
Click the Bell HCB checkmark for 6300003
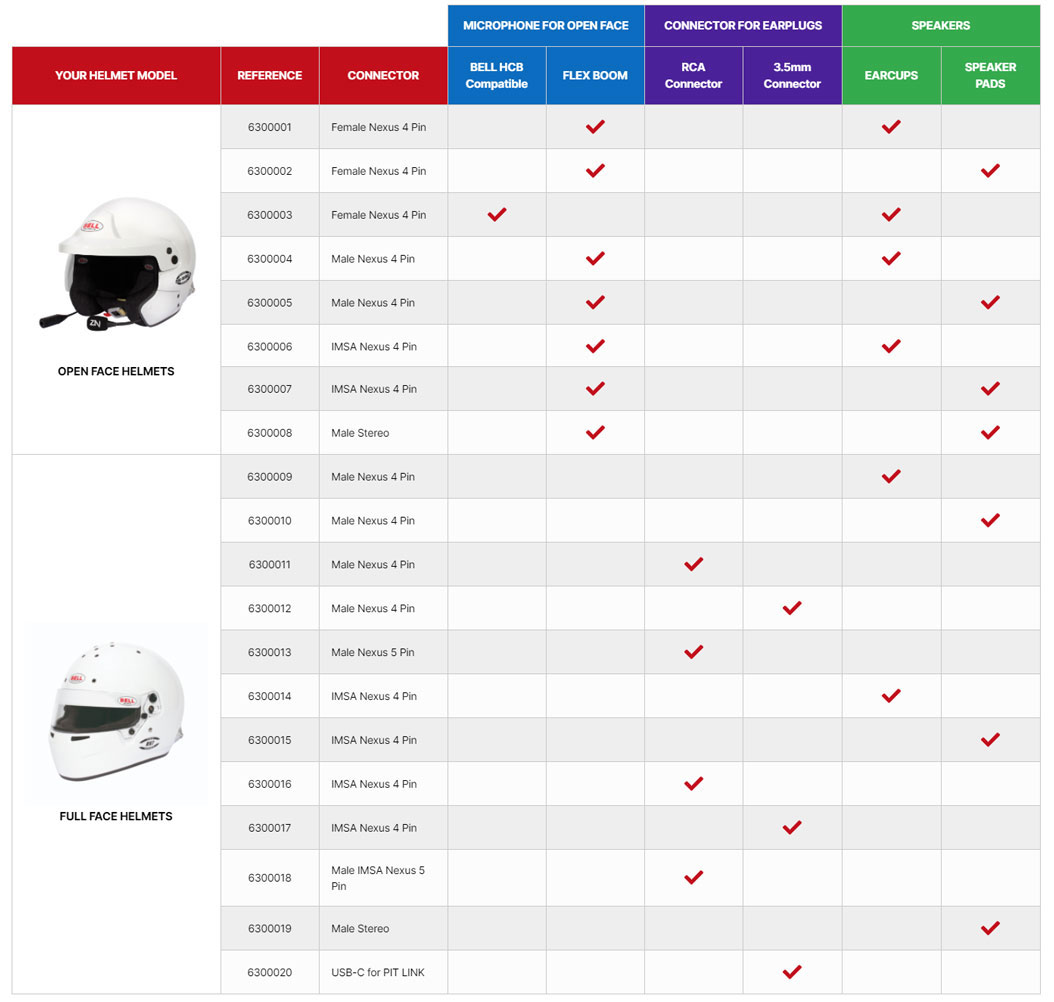[x=496, y=215]
